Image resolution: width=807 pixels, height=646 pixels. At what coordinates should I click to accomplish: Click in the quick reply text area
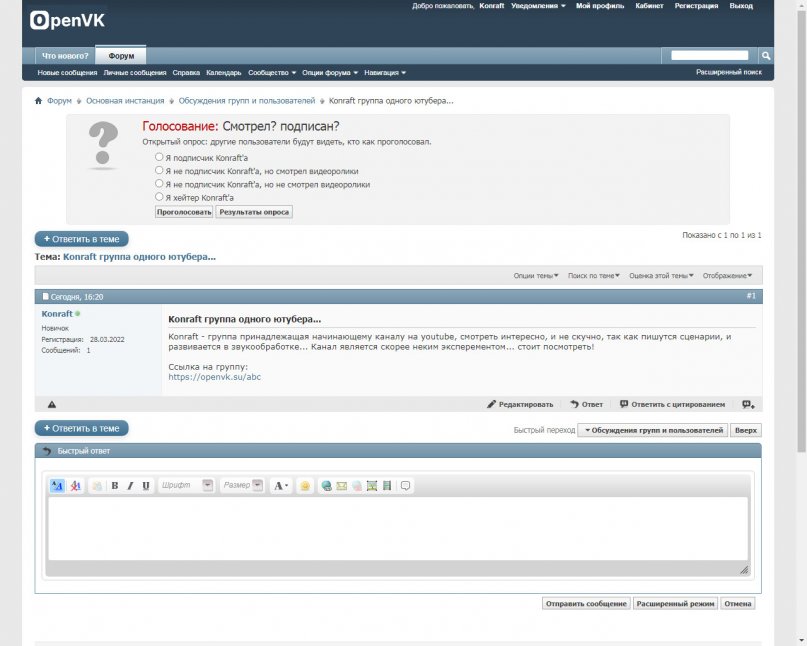pos(398,528)
